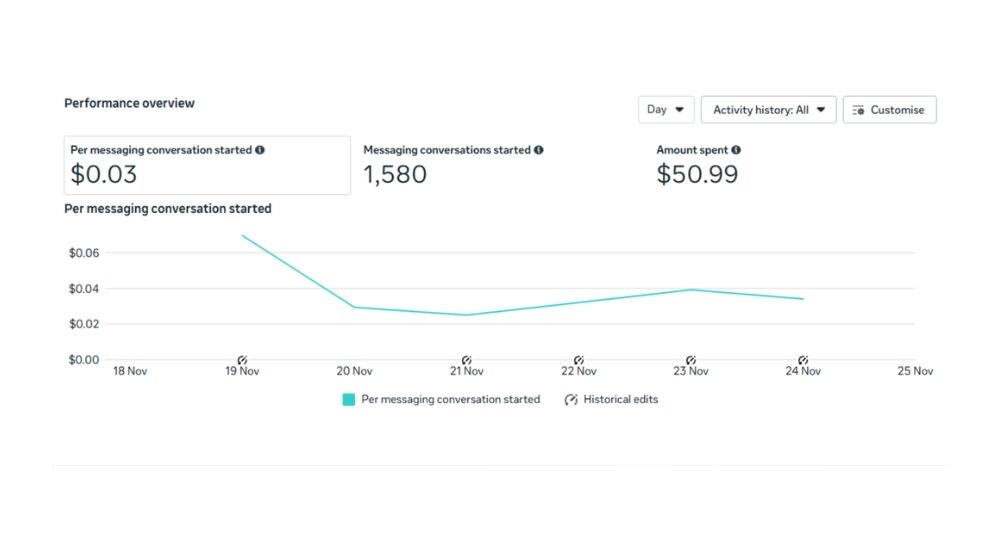Image resolution: width=1000 pixels, height=550 pixels.
Task: Expand the Activity history: All dropdown
Action: [x=768, y=110]
